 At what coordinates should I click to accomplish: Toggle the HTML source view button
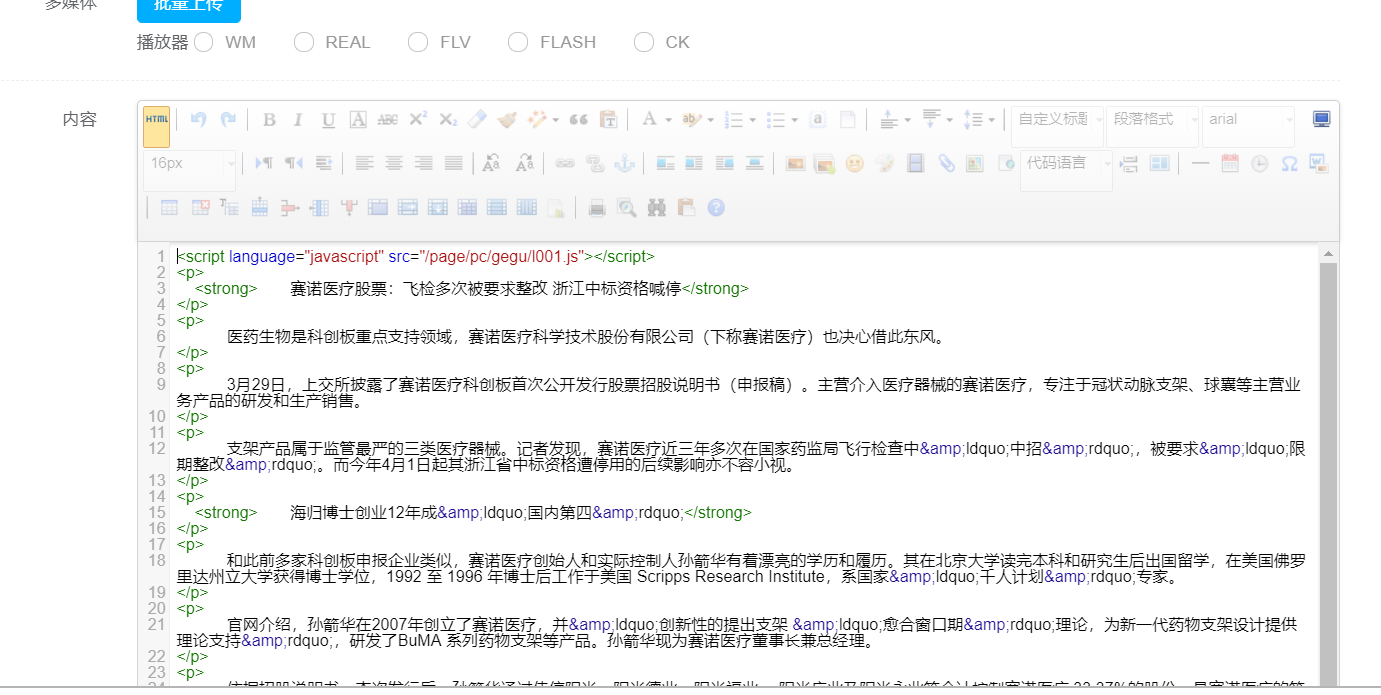(156, 120)
